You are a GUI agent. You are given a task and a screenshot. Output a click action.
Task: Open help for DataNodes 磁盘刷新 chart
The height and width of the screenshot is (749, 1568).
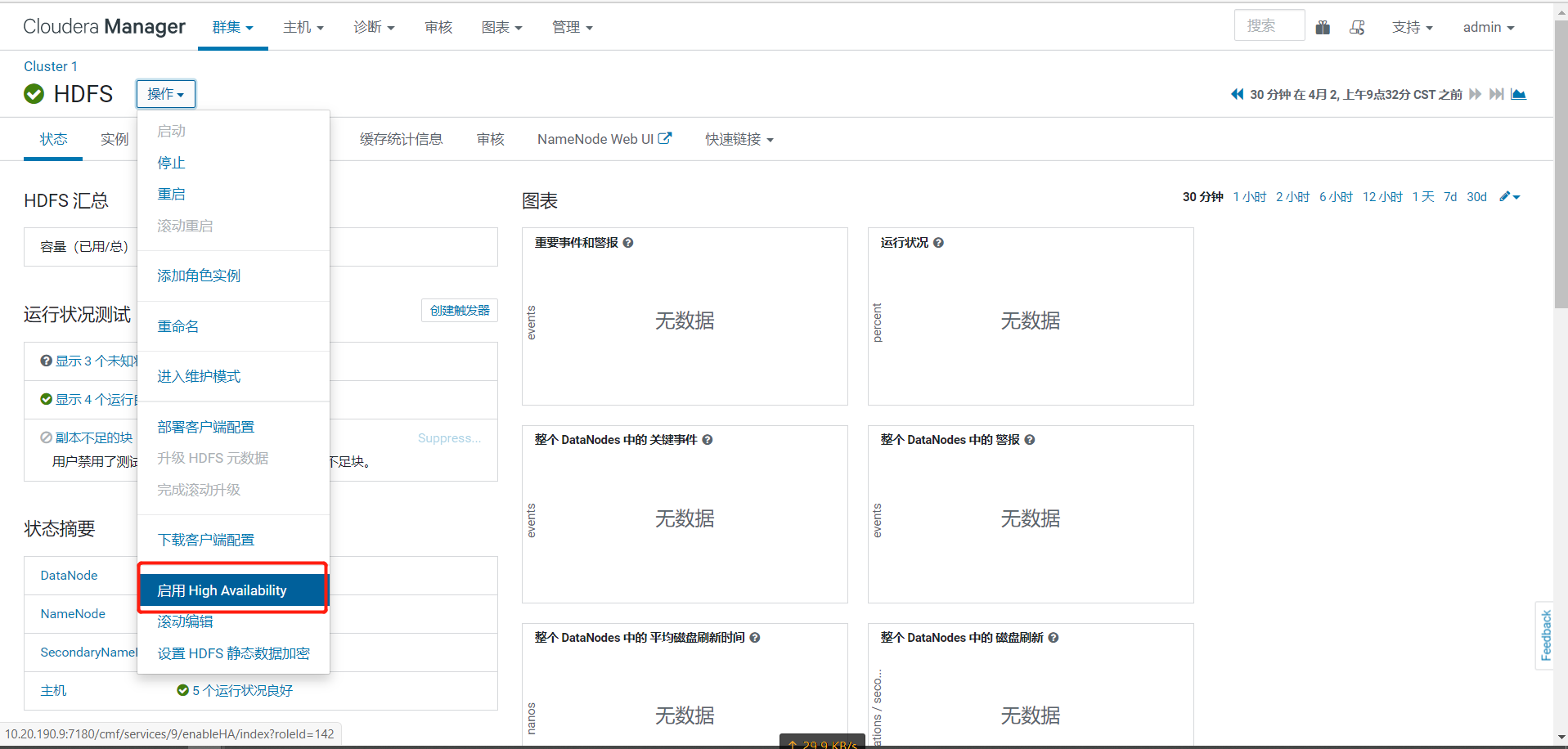[1054, 638]
